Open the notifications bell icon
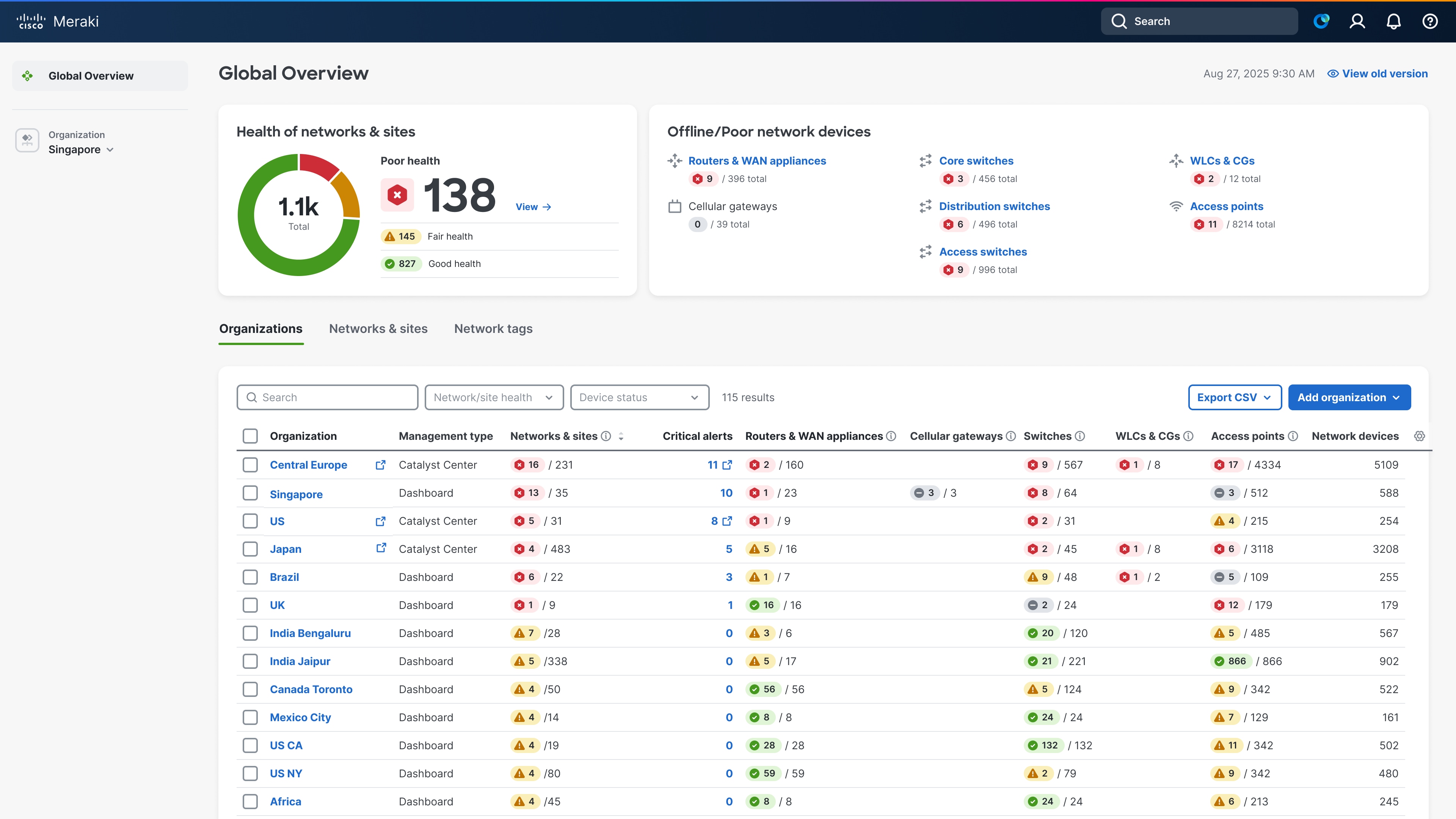The height and width of the screenshot is (819, 1456). click(x=1393, y=22)
